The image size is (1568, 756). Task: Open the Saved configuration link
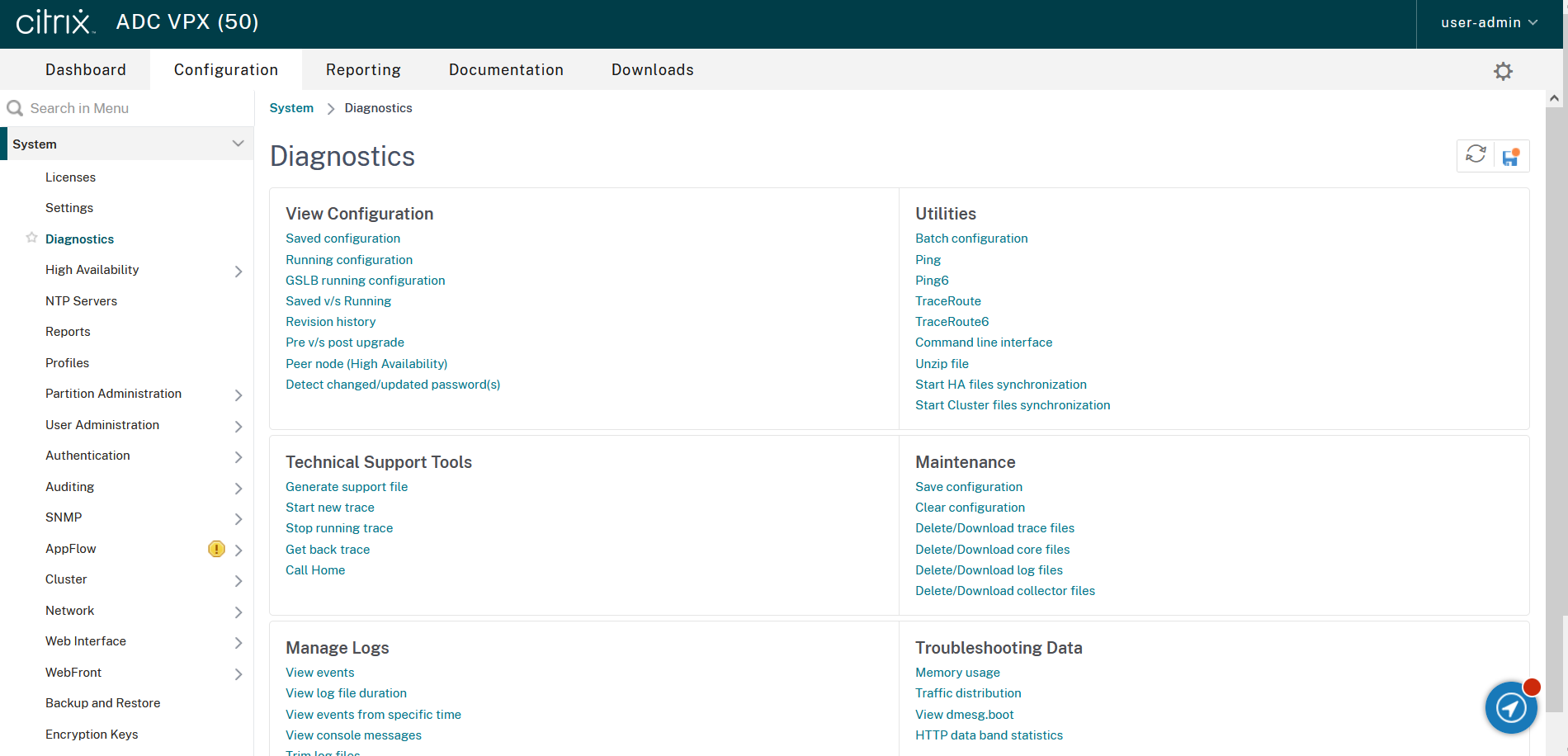point(342,239)
